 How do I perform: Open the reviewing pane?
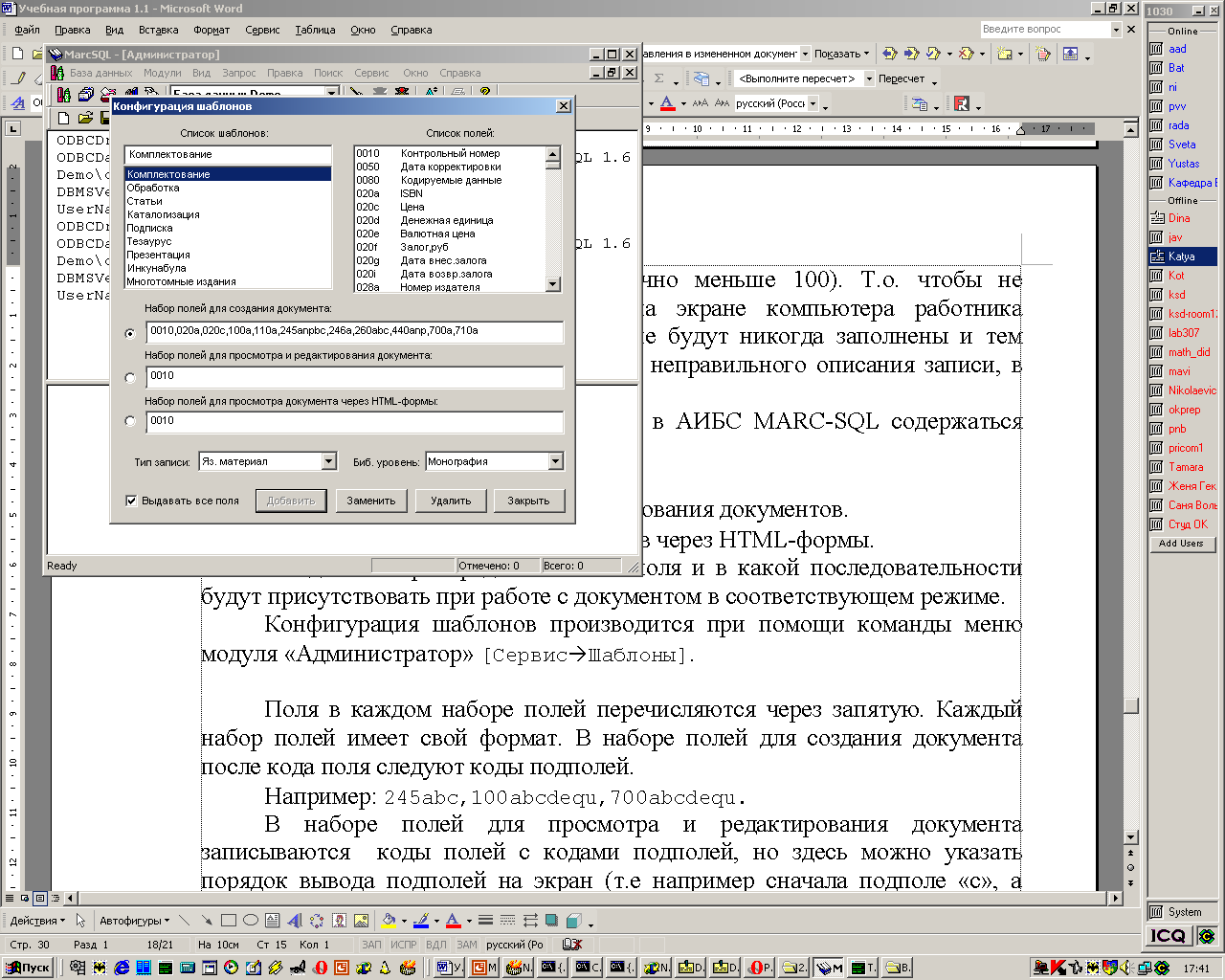click(1071, 54)
